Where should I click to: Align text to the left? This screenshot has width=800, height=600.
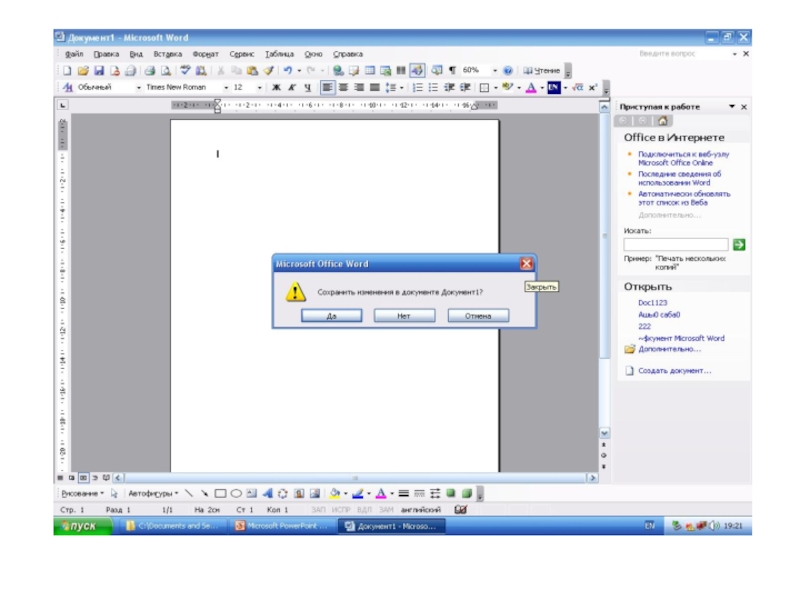point(328,87)
